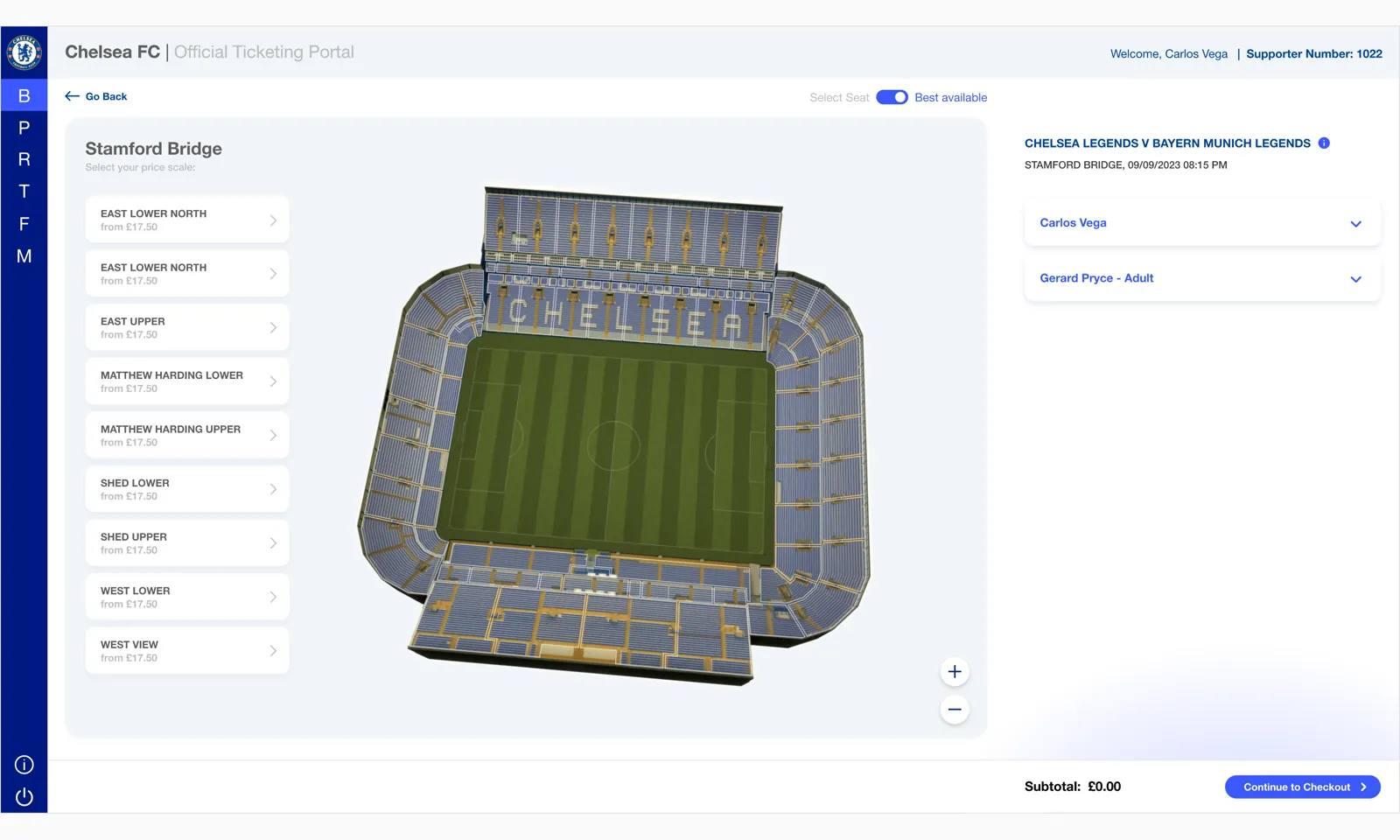Zoom in on the stadium map with plus
Image resolution: width=1400 pixels, height=840 pixels.
[955, 672]
